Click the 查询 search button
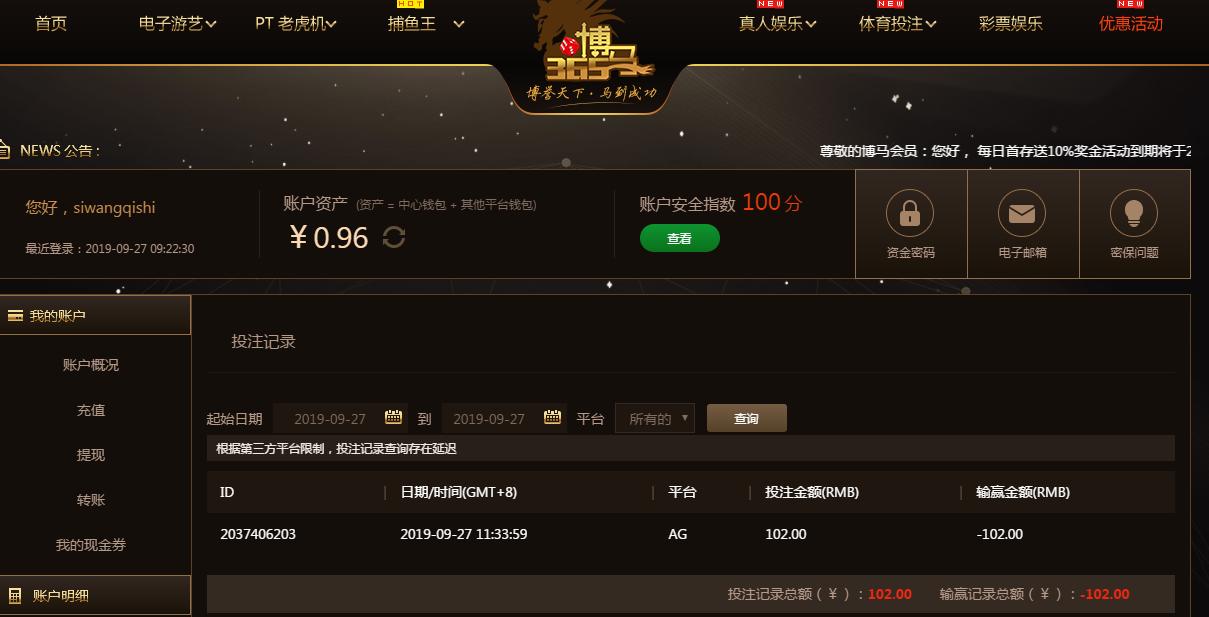The image size is (1209, 617). pos(747,418)
